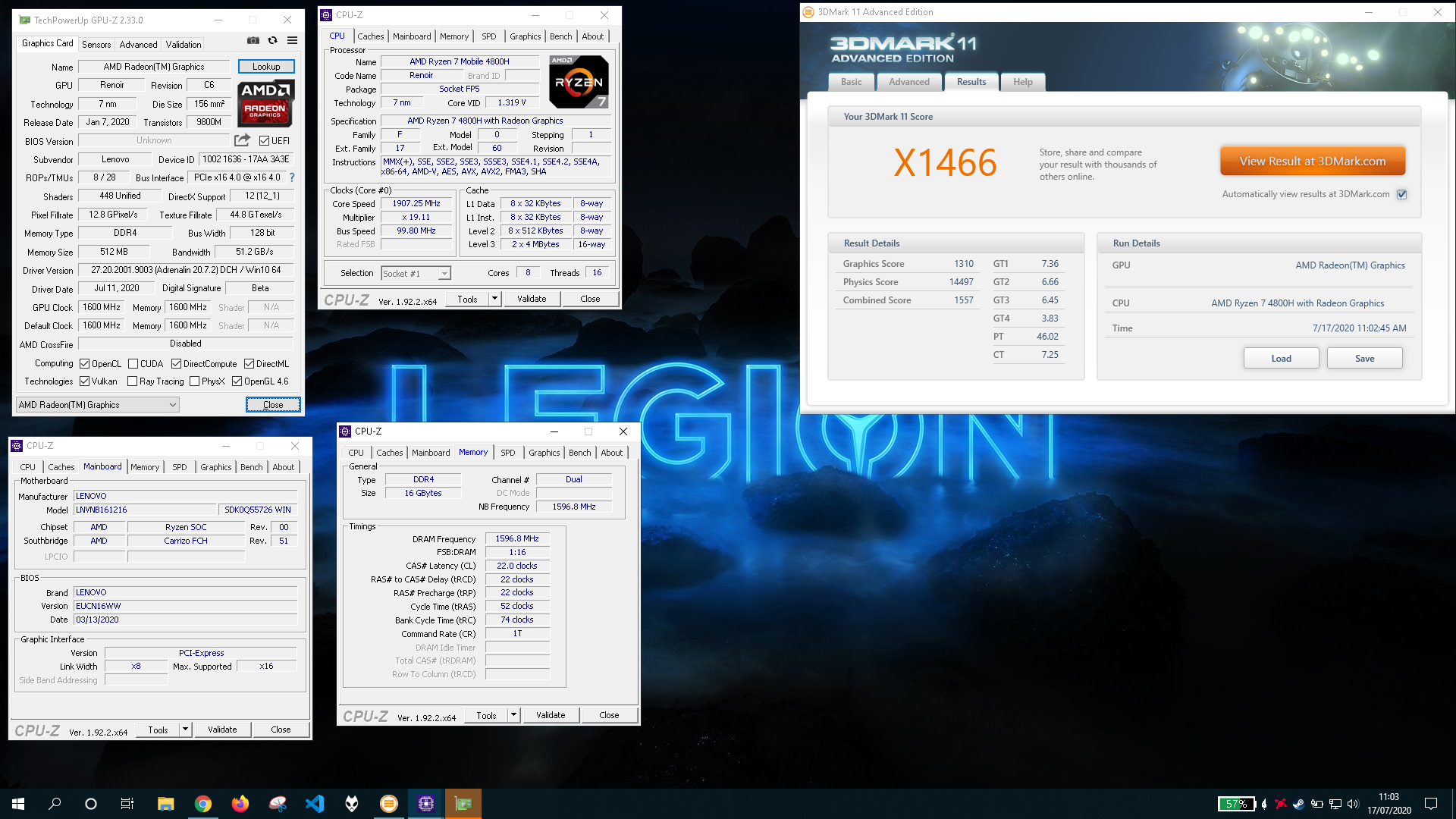Open Cortana from taskbar
The height and width of the screenshot is (819, 1456).
[x=91, y=804]
